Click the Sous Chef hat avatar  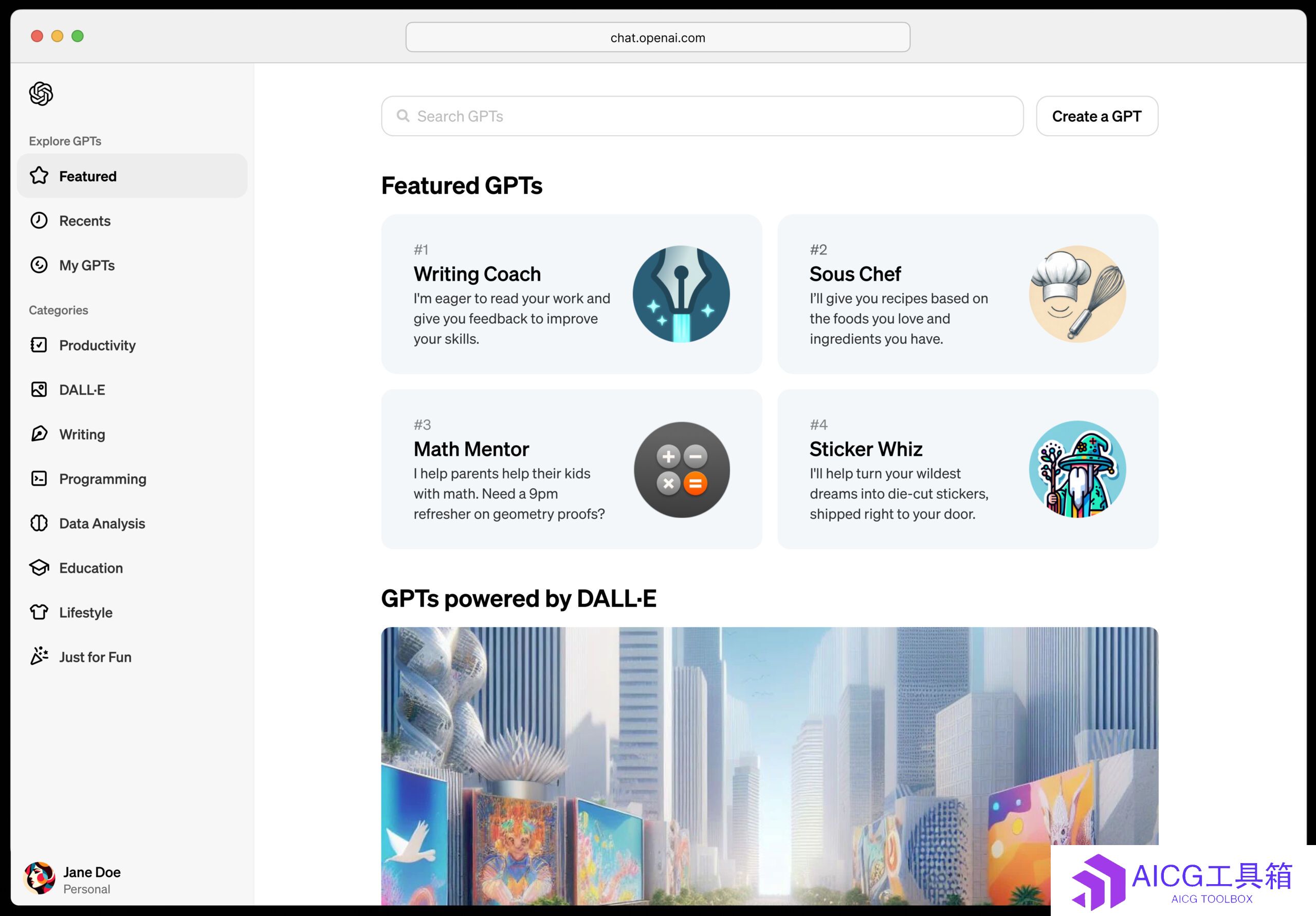[1077, 294]
